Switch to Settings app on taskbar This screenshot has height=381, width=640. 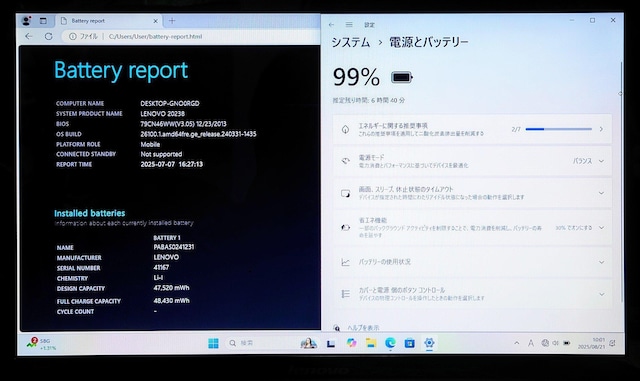[x=429, y=343]
